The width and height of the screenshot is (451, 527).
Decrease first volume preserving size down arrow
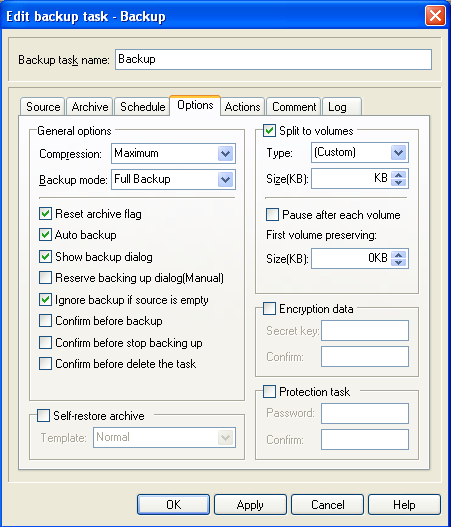click(x=399, y=262)
